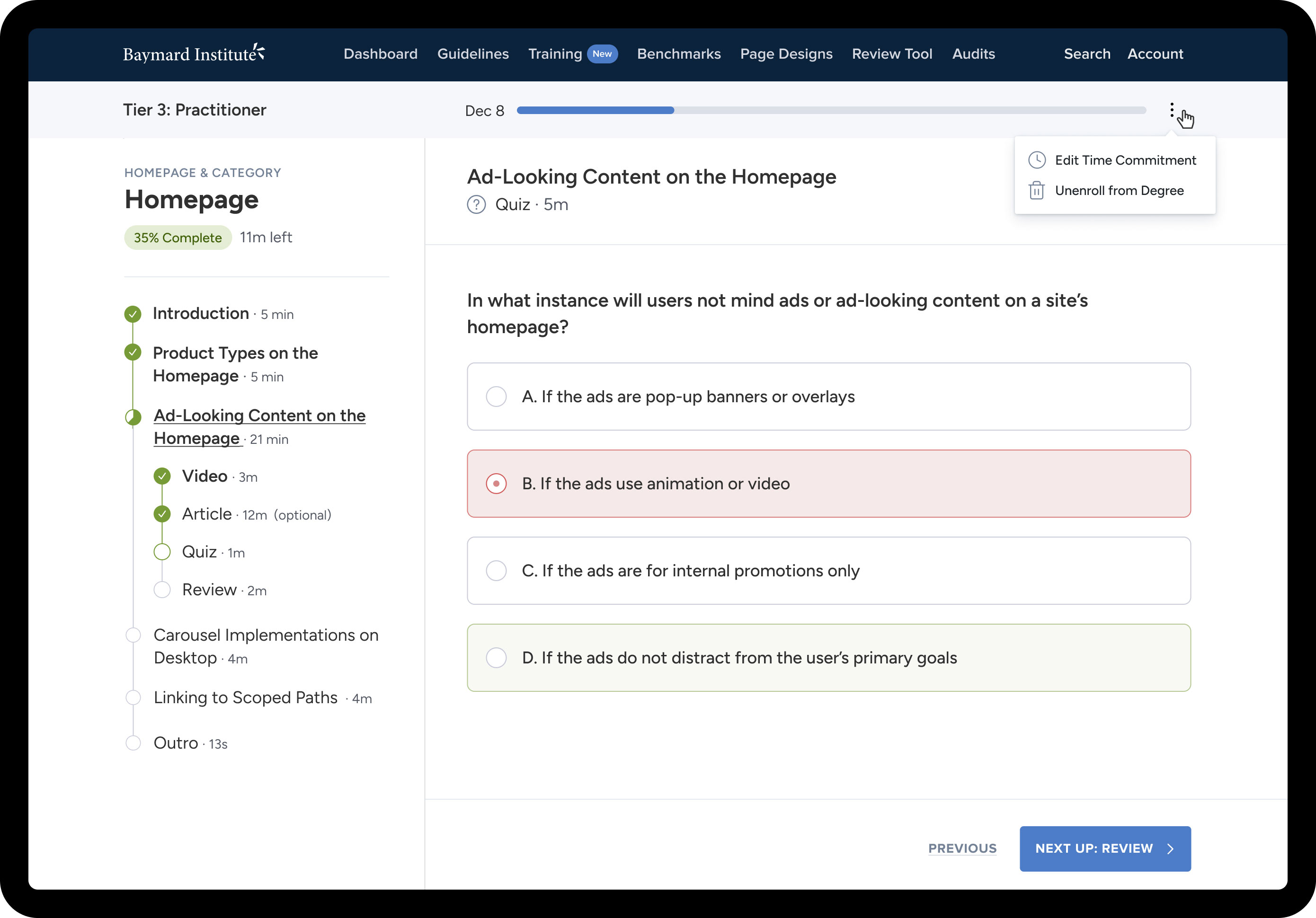Open Product Types on the Homepage lesson
1316x918 pixels.
(x=235, y=364)
